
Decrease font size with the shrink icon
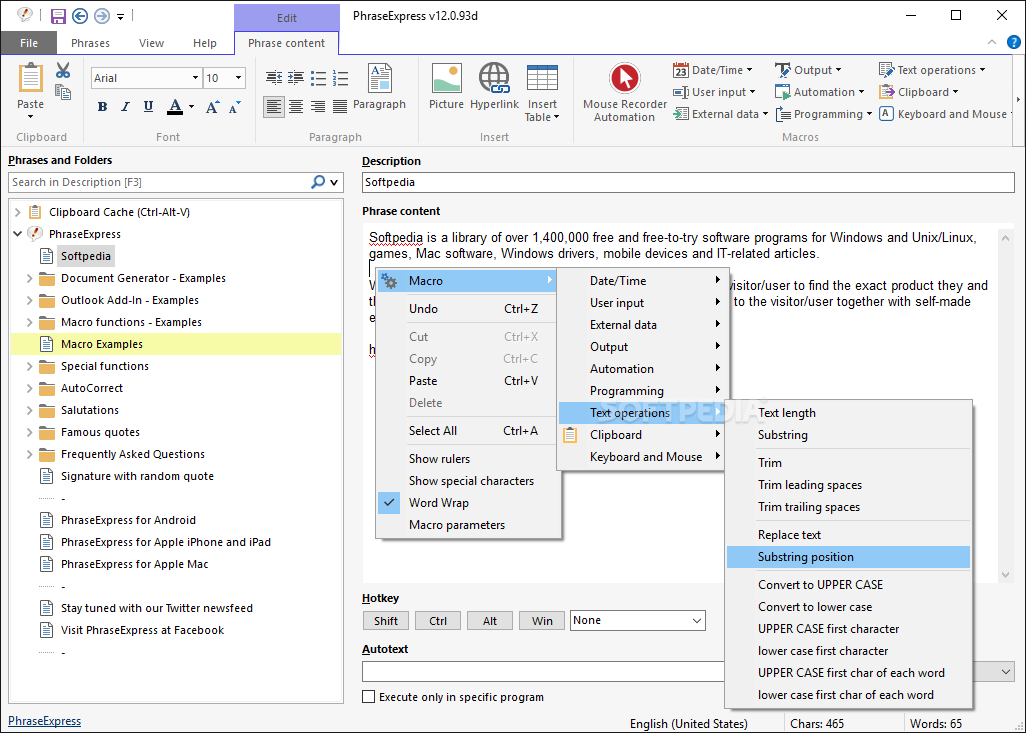tap(234, 107)
